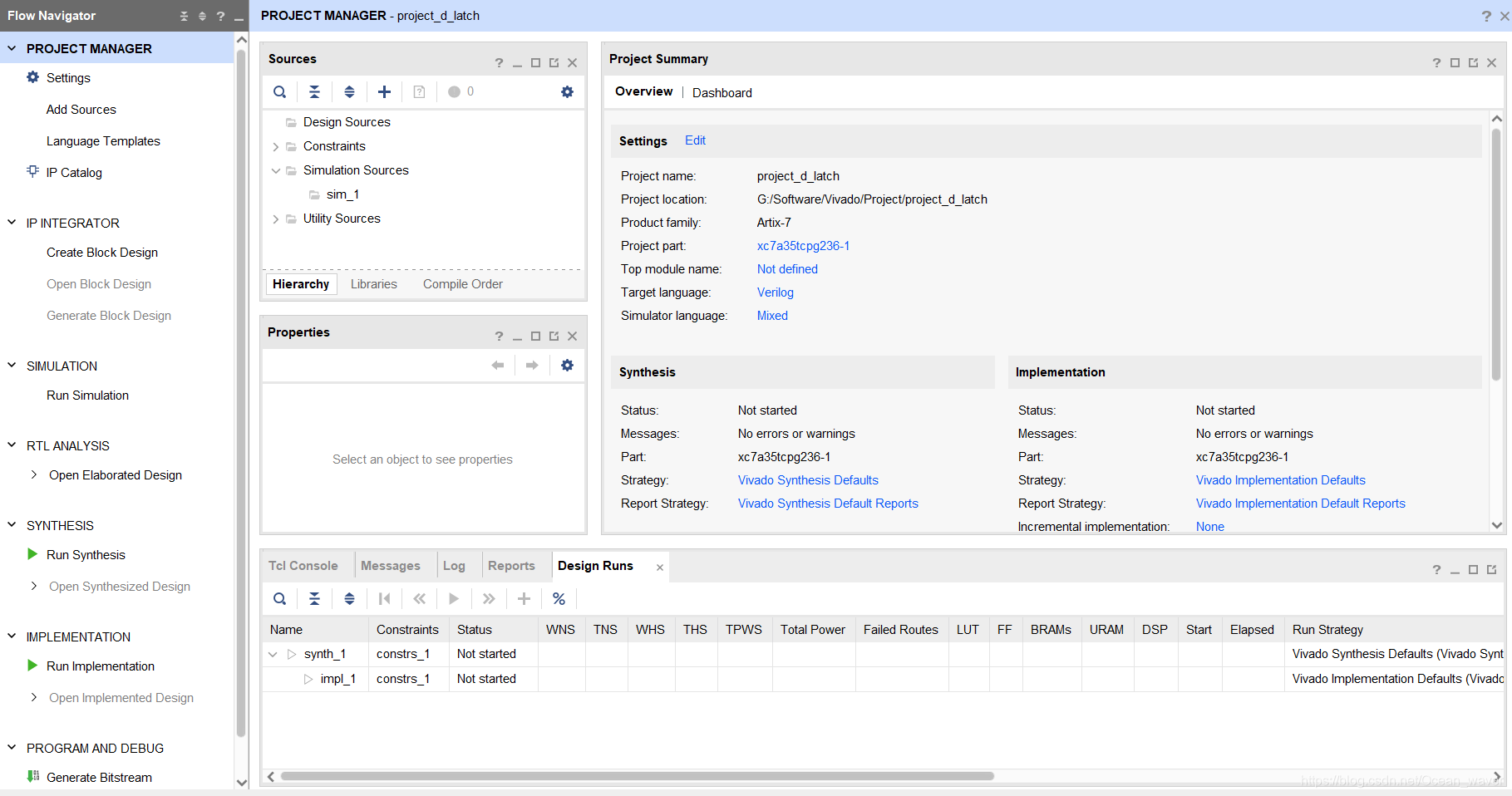The height and width of the screenshot is (796, 1512).
Task: Expand all in Sources toolbar
Action: click(349, 92)
